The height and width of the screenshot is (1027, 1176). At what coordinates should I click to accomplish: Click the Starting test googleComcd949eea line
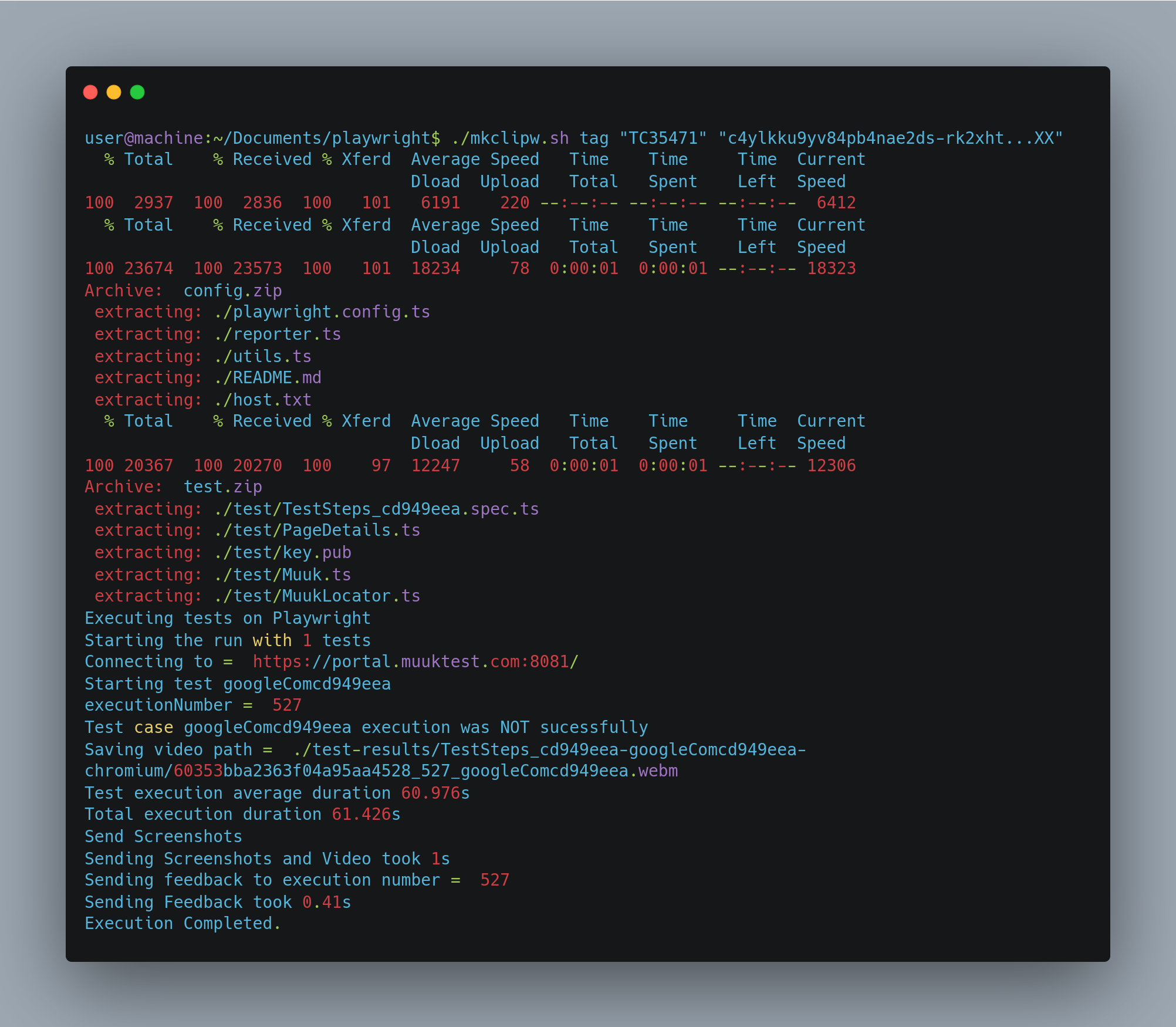[238, 684]
